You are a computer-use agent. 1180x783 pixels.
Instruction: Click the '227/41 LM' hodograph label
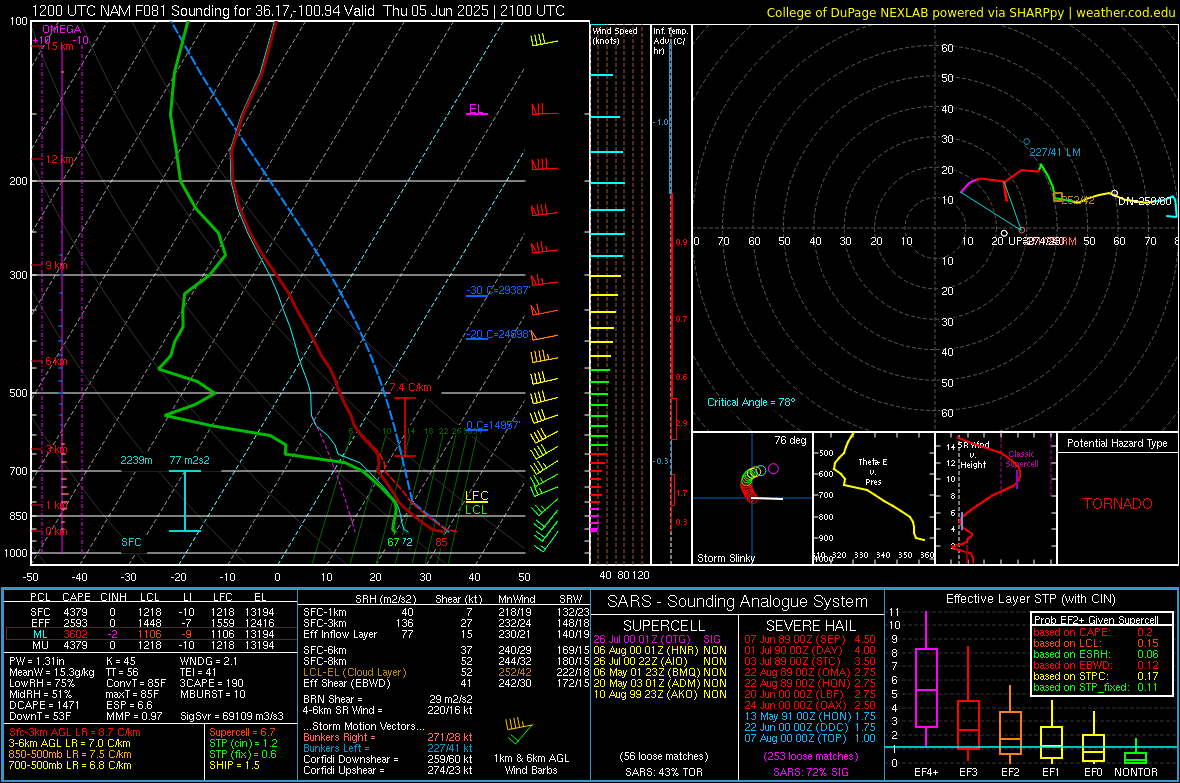click(x=1055, y=152)
